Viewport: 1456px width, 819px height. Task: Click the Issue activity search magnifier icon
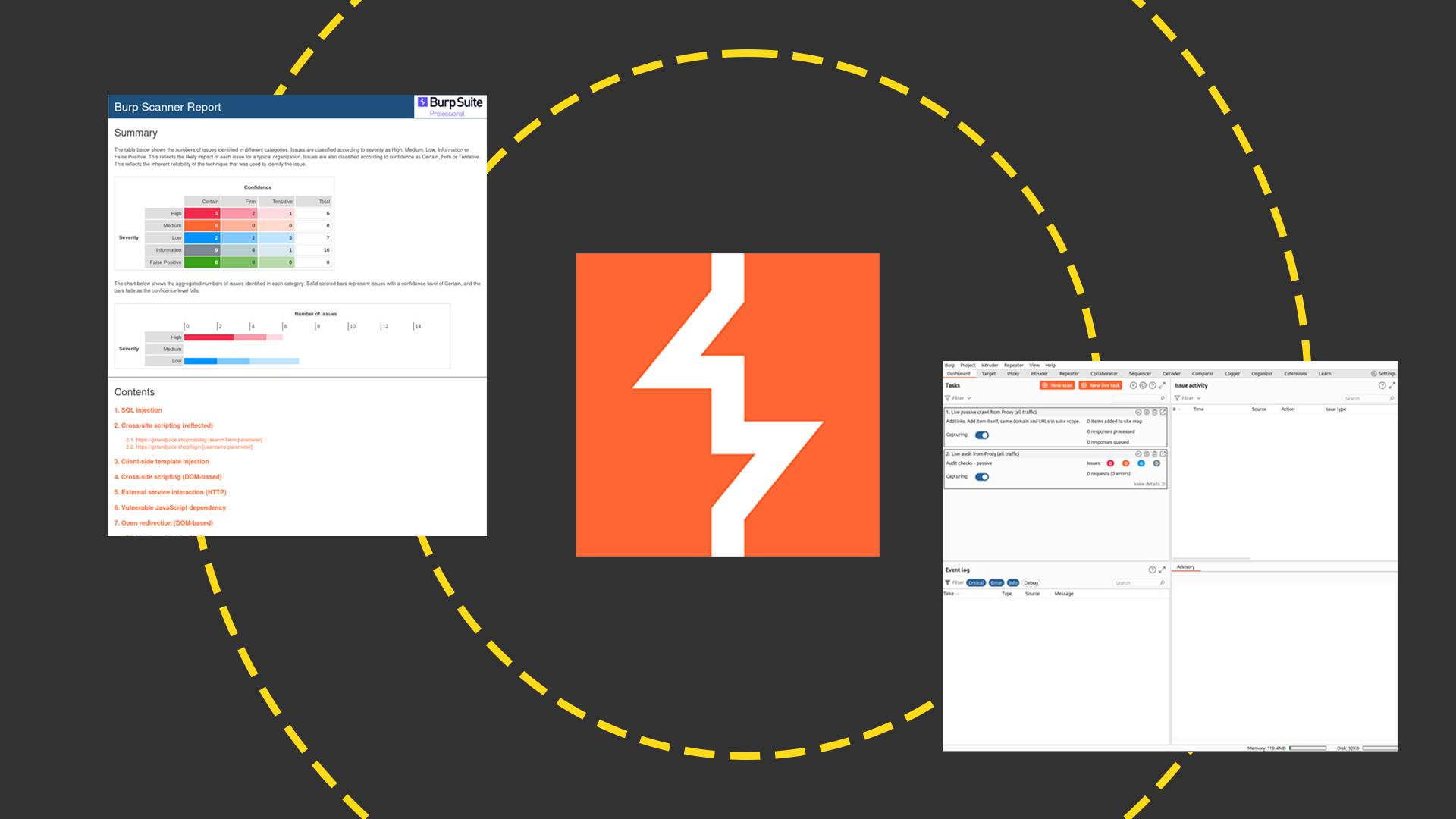pos(1392,398)
